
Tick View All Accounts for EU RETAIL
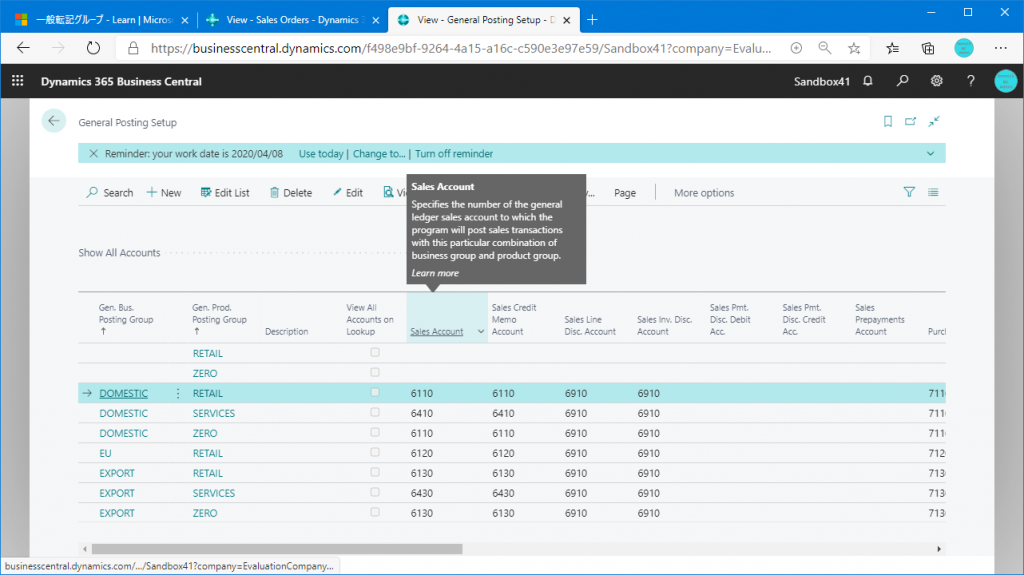[x=375, y=452]
